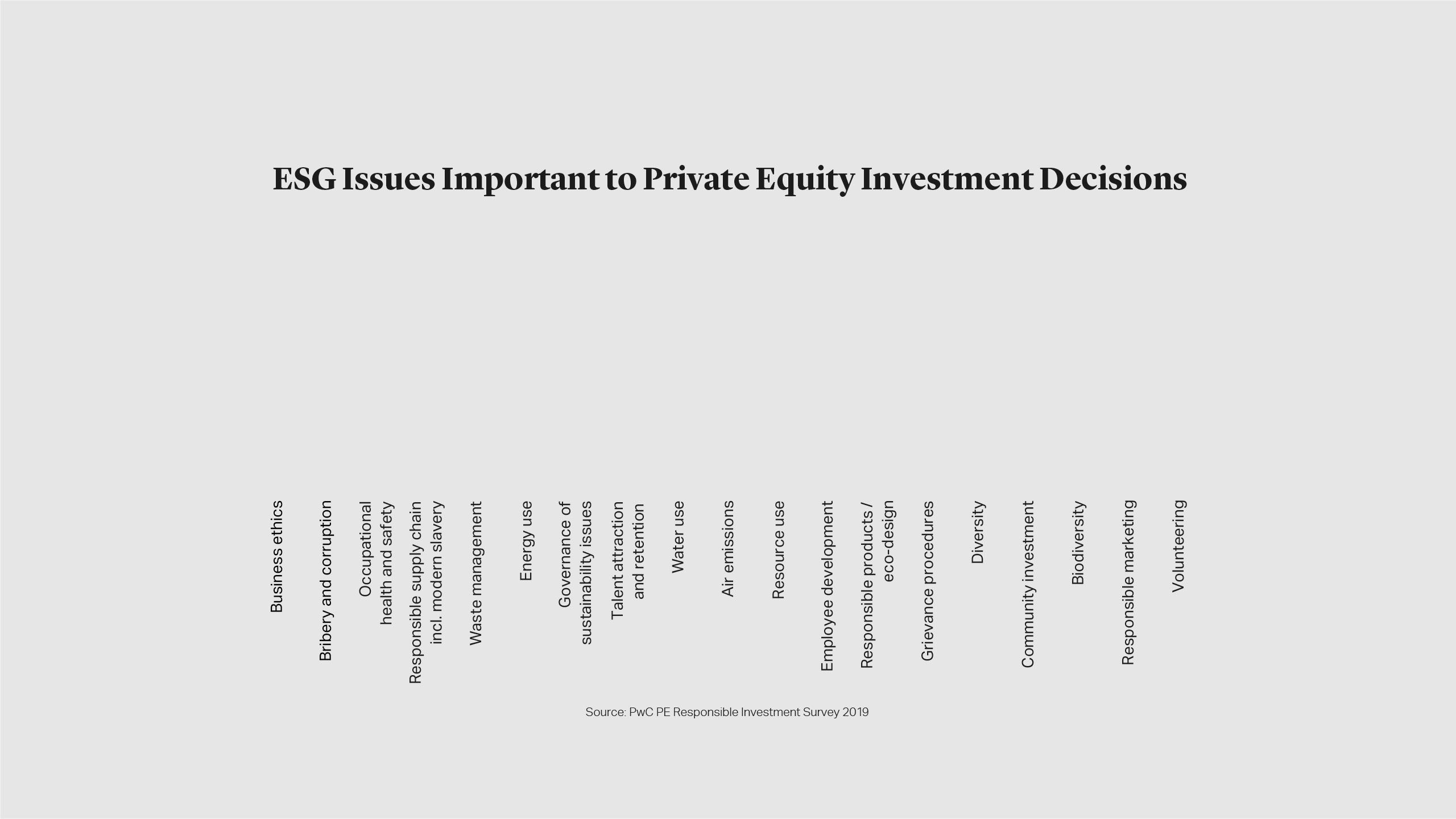Select the Business ethics axis label
This screenshot has height=819, width=1456.
tap(276, 556)
